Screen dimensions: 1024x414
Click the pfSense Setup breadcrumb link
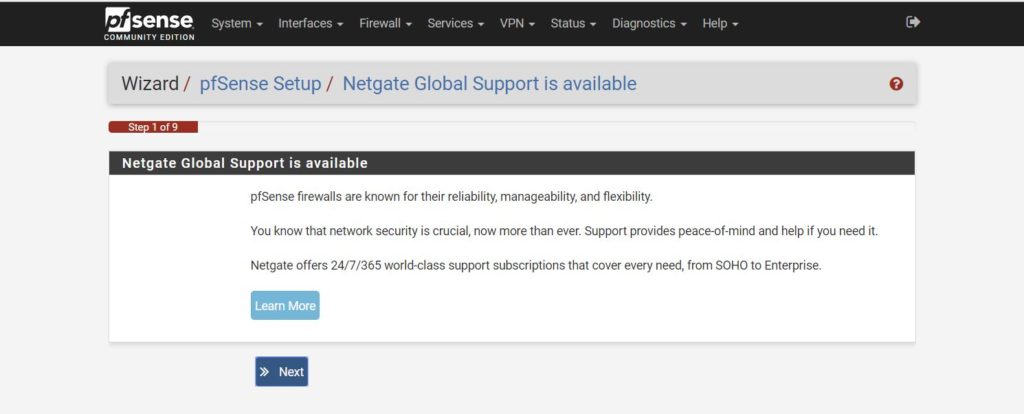[260, 84]
